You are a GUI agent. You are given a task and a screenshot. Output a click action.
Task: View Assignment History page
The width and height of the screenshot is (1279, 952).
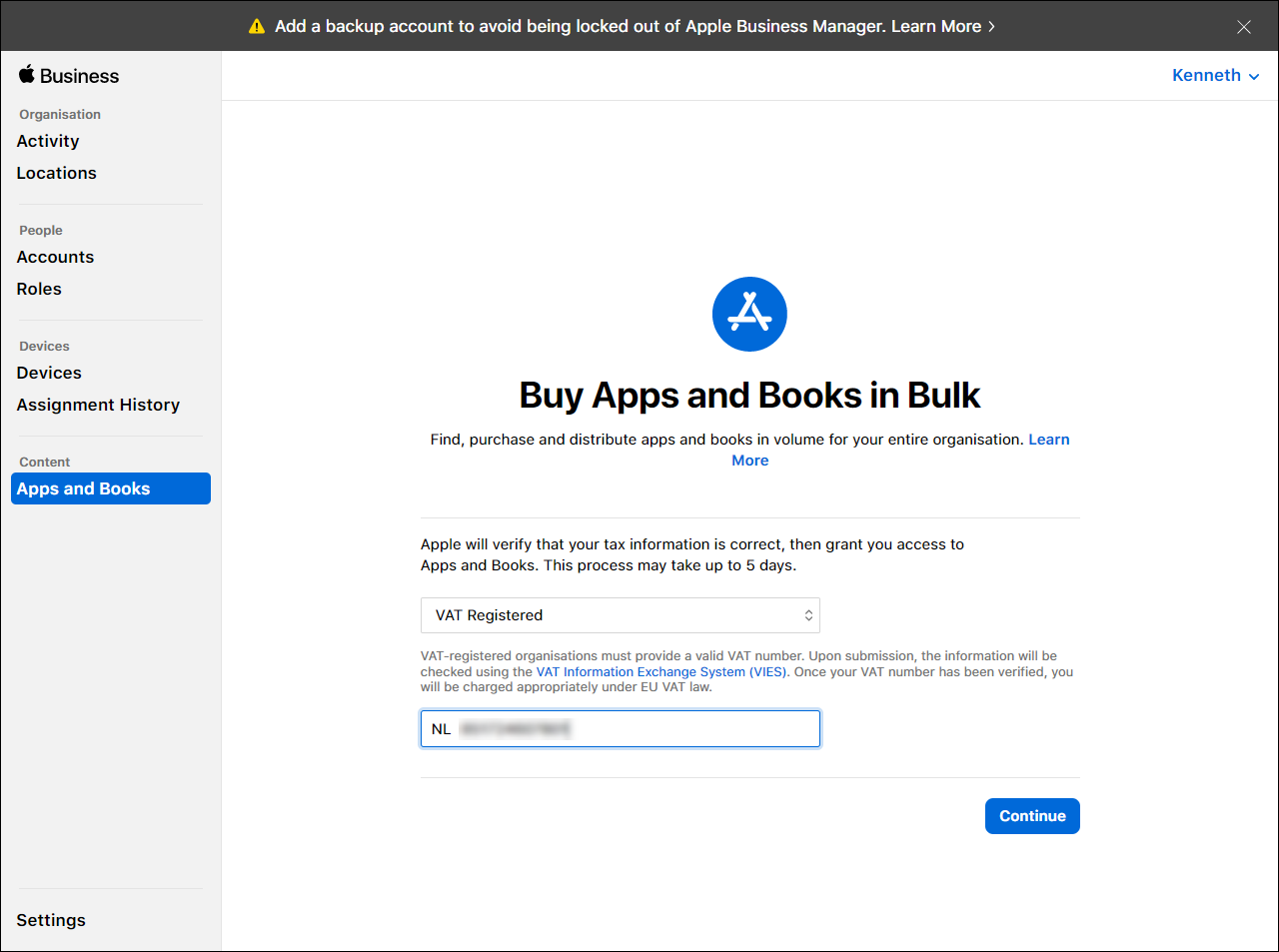(x=98, y=406)
